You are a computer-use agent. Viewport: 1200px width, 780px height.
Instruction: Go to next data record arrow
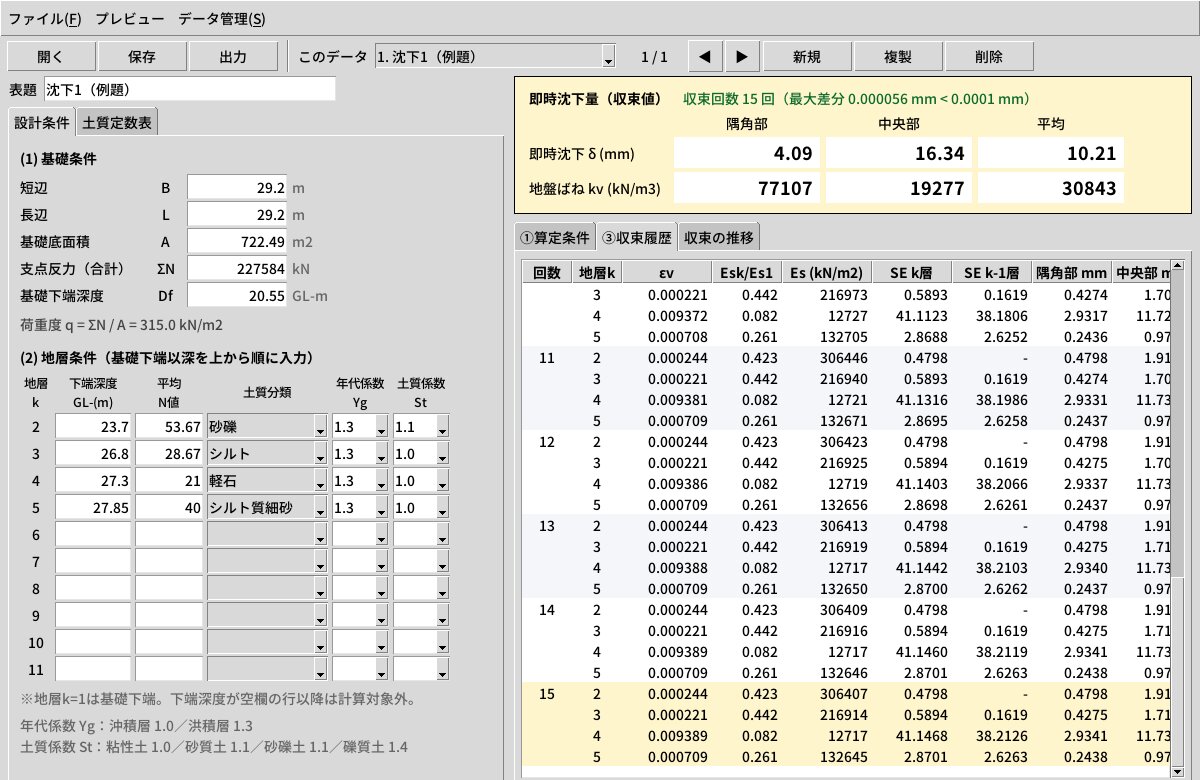741,57
